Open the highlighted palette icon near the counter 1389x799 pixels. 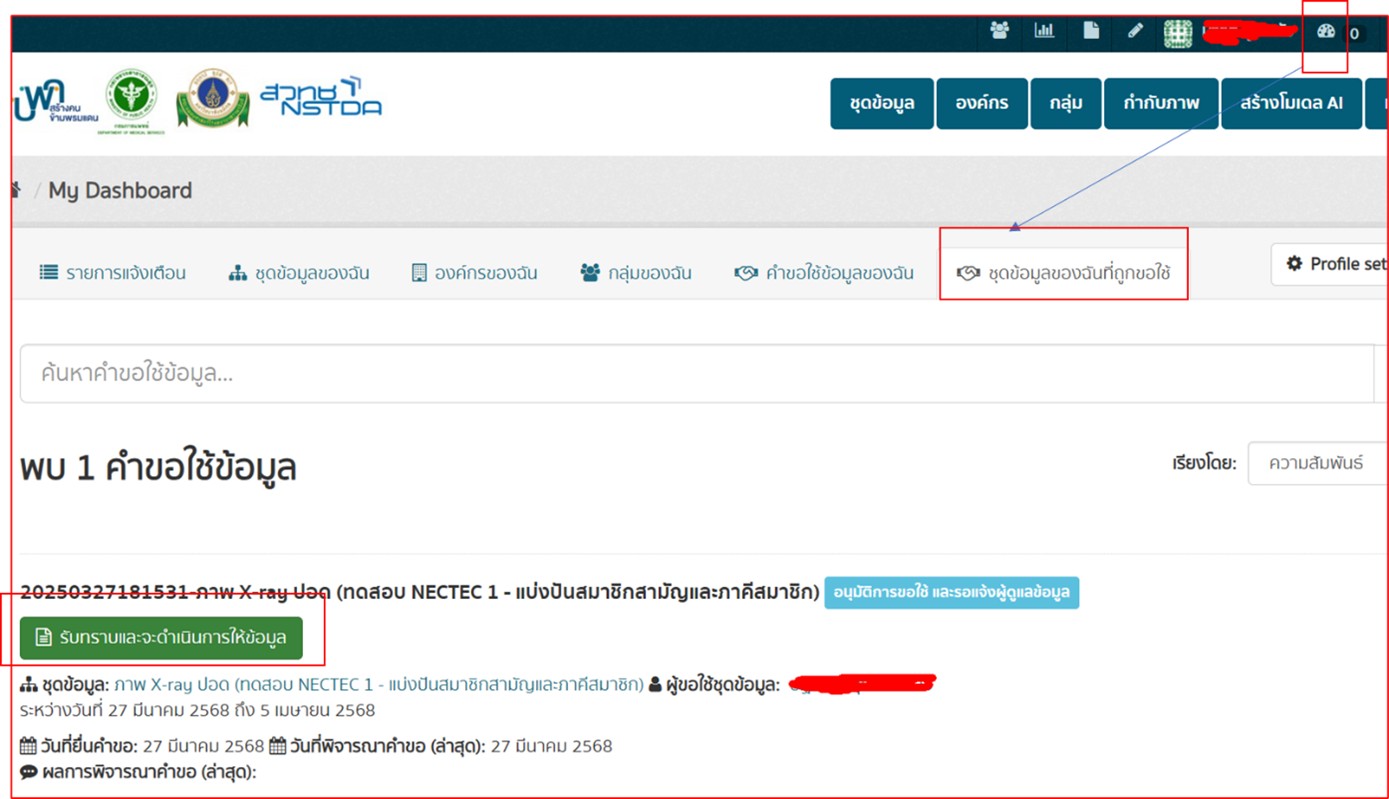click(x=1327, y=31)
